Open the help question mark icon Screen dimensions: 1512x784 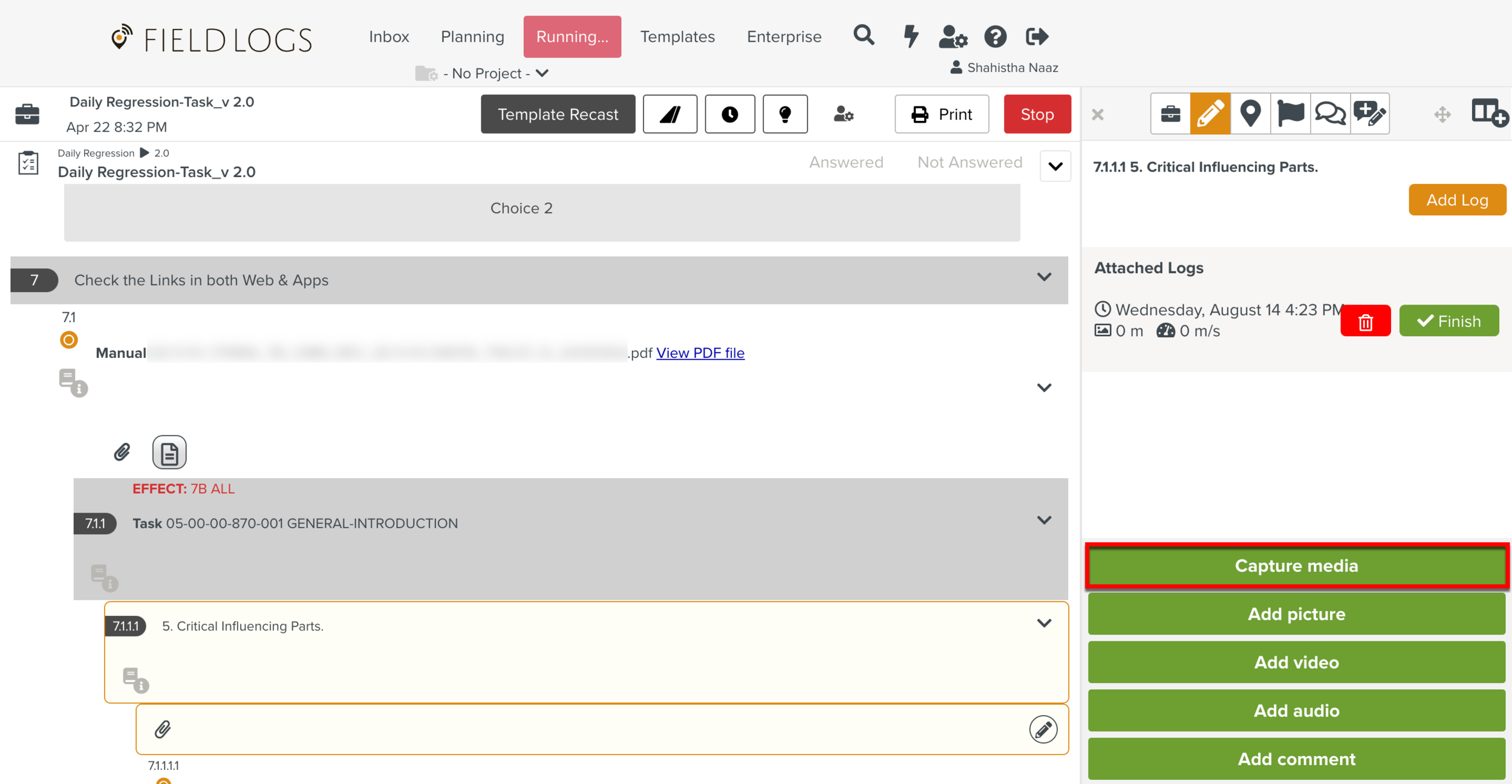tap(995, 37)
